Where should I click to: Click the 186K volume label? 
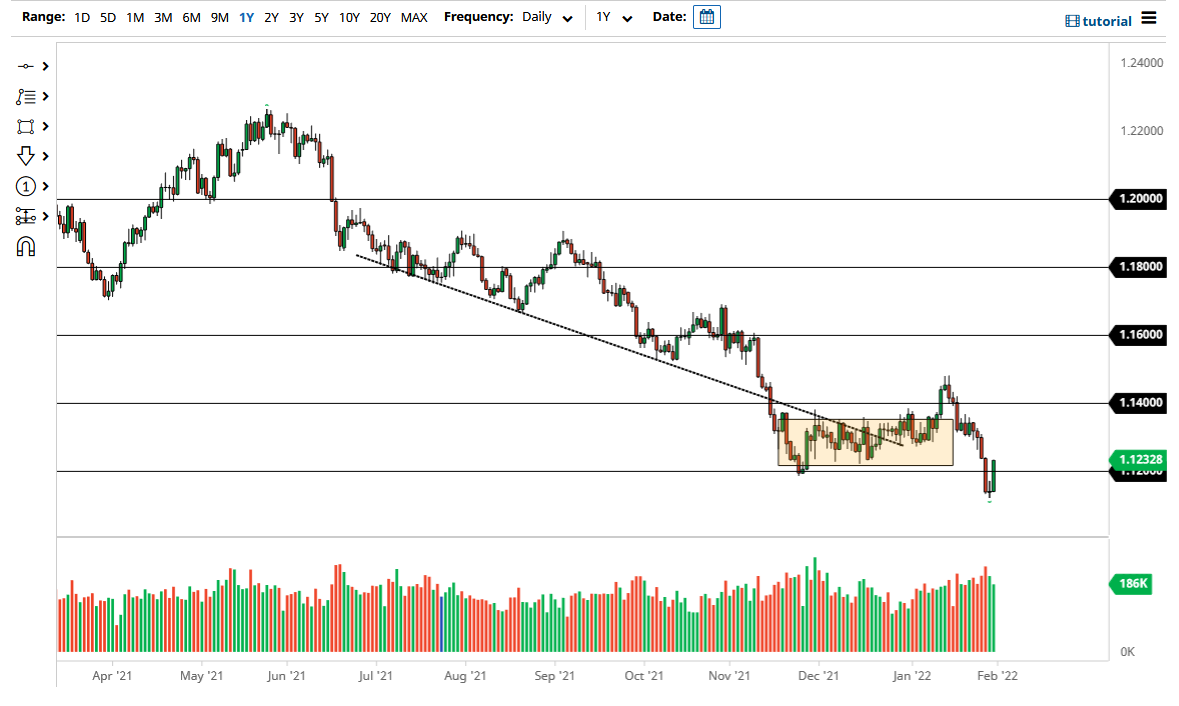pos(1130,584)
